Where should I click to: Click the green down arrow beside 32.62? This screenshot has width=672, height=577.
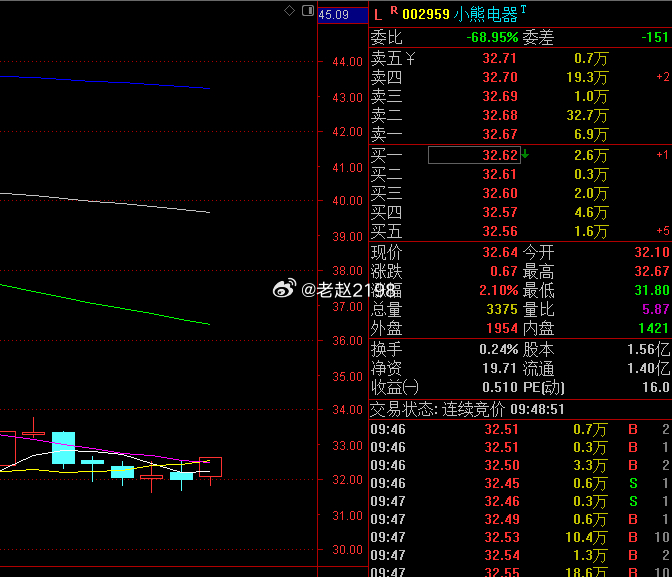point(525,153)
